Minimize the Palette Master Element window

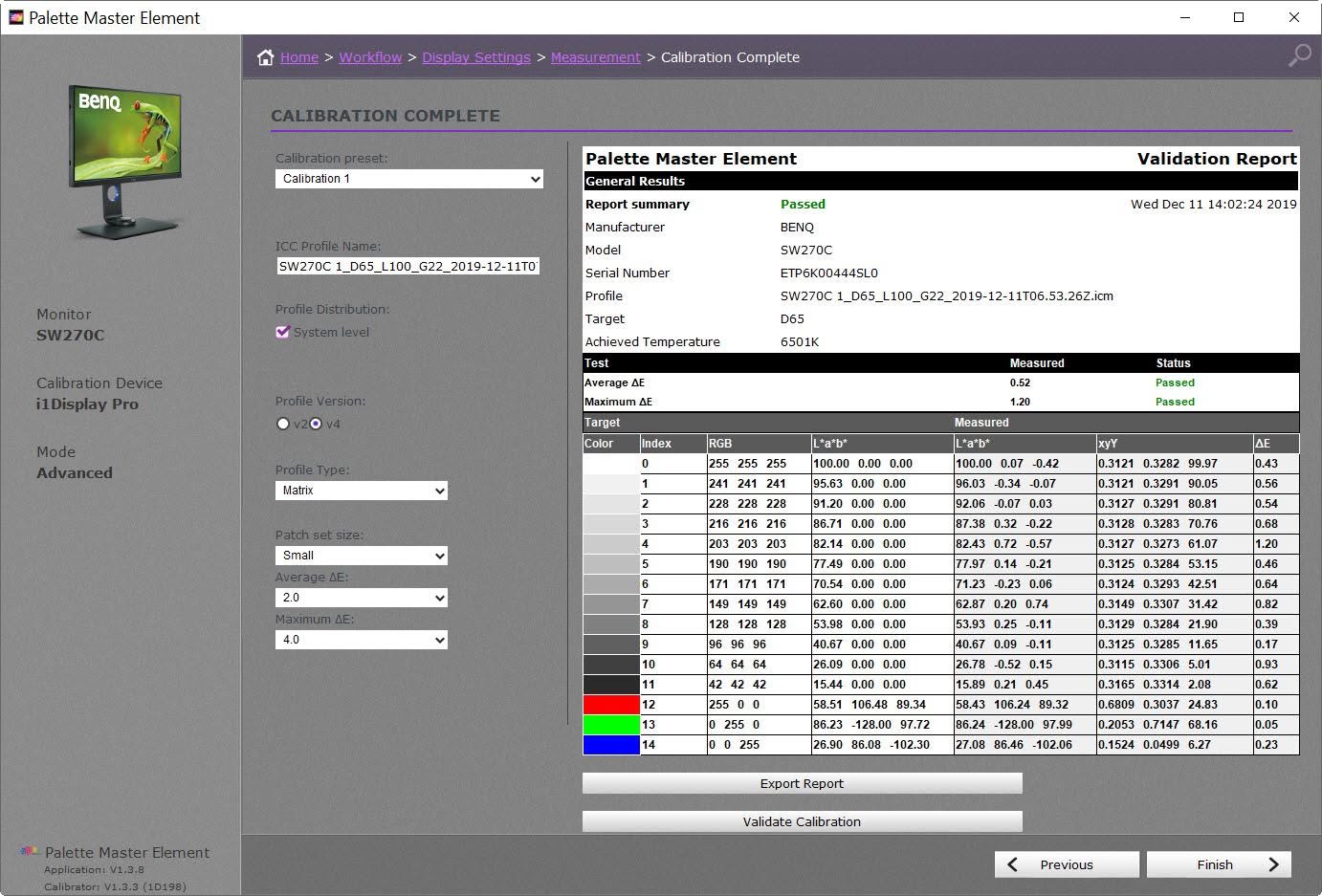pos(1185,17)
